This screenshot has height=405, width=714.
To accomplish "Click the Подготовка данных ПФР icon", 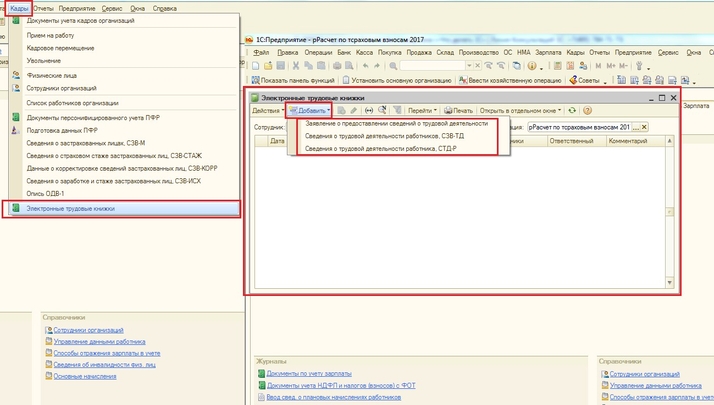I will pyautogui.click(x=16, y=130).
